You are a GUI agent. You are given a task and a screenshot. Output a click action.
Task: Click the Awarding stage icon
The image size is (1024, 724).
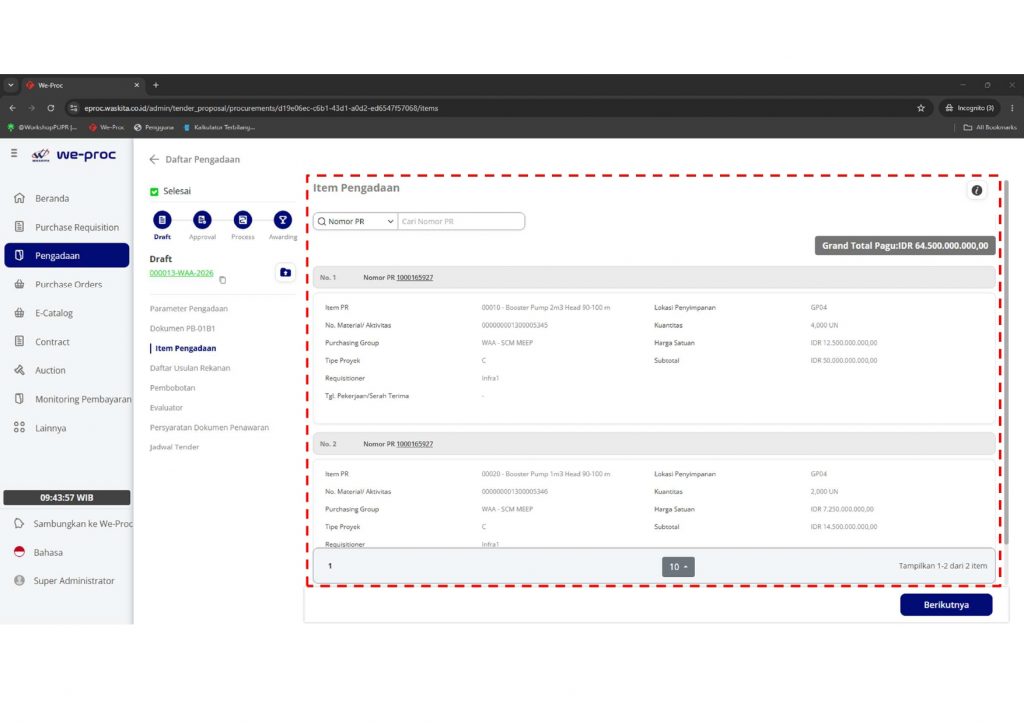(x=283, y=220)
